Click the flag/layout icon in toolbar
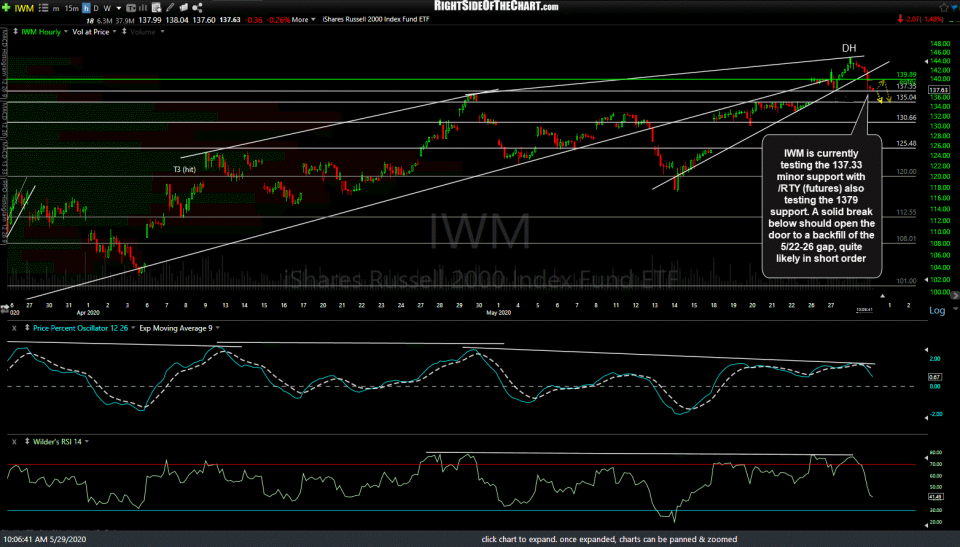960x547 pixels. [184, 8]
